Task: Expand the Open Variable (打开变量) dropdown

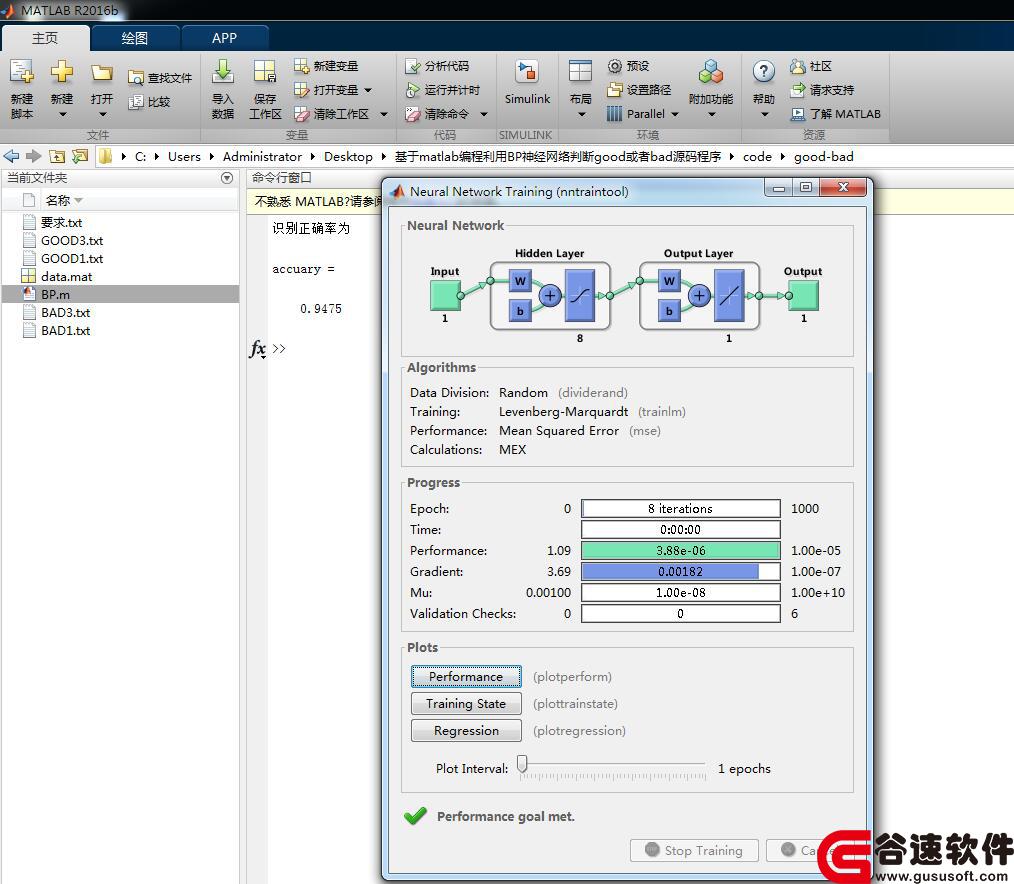Action: [368, 91]
